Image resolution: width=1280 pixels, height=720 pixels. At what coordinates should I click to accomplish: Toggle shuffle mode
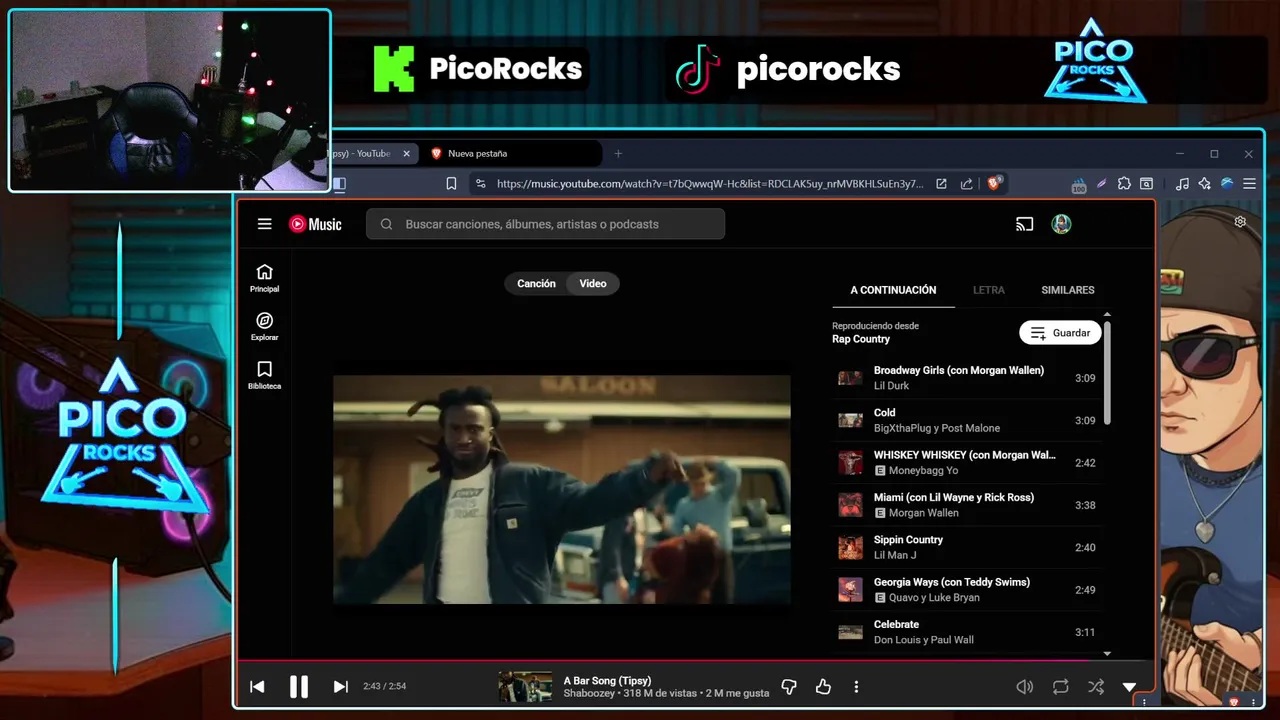point(1095,686)
